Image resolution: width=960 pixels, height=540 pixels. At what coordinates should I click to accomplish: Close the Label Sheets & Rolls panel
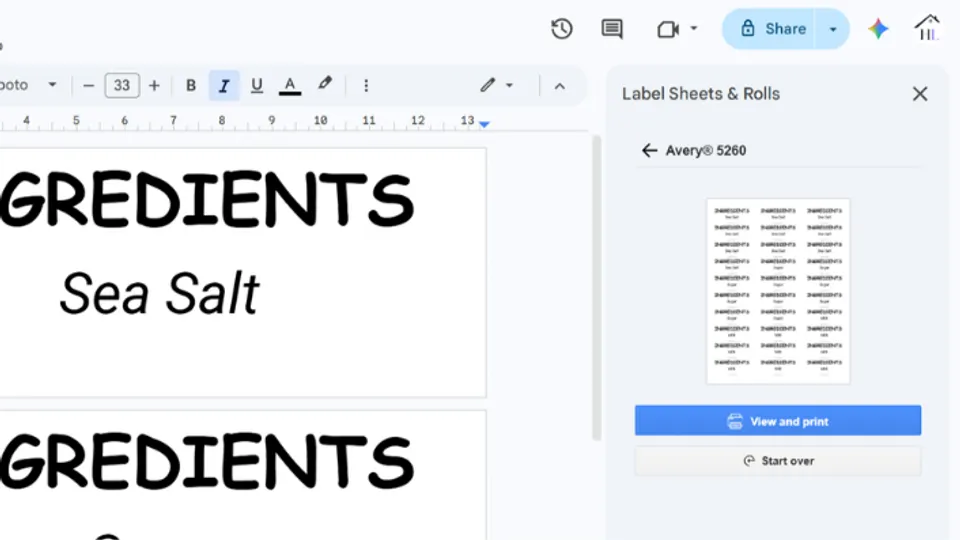(920, 94)
